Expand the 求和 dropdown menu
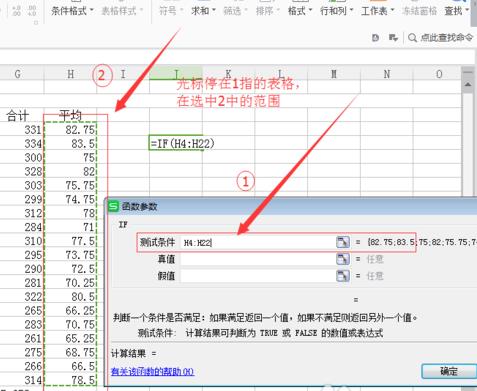This screenshot has width=477, height=391. pos(203,11)
